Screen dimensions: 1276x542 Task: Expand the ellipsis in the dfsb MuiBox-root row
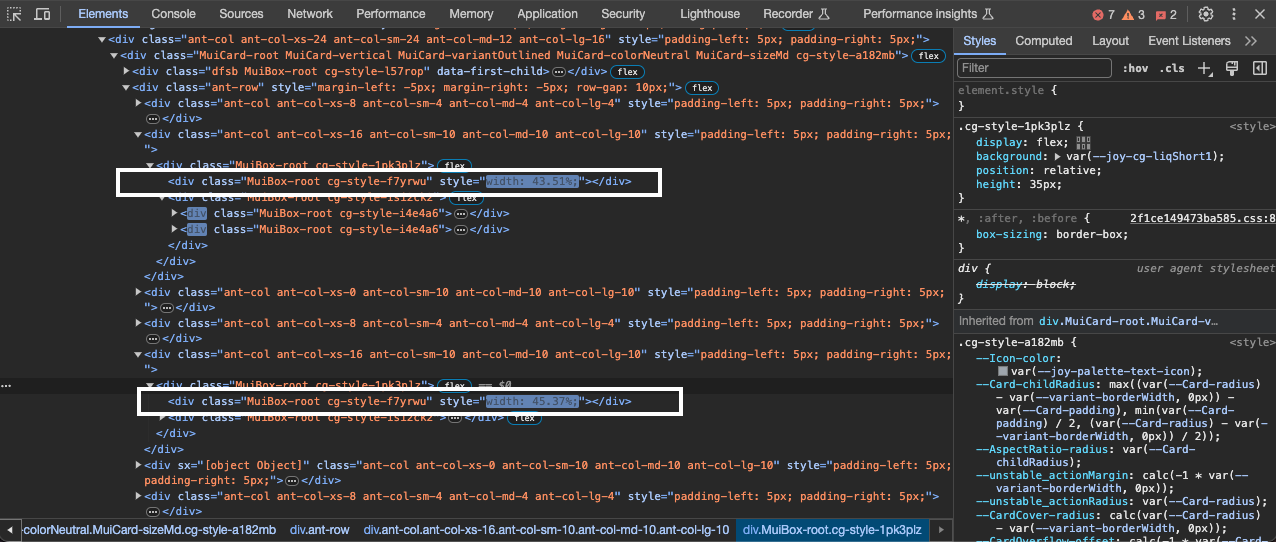[559, 72]
